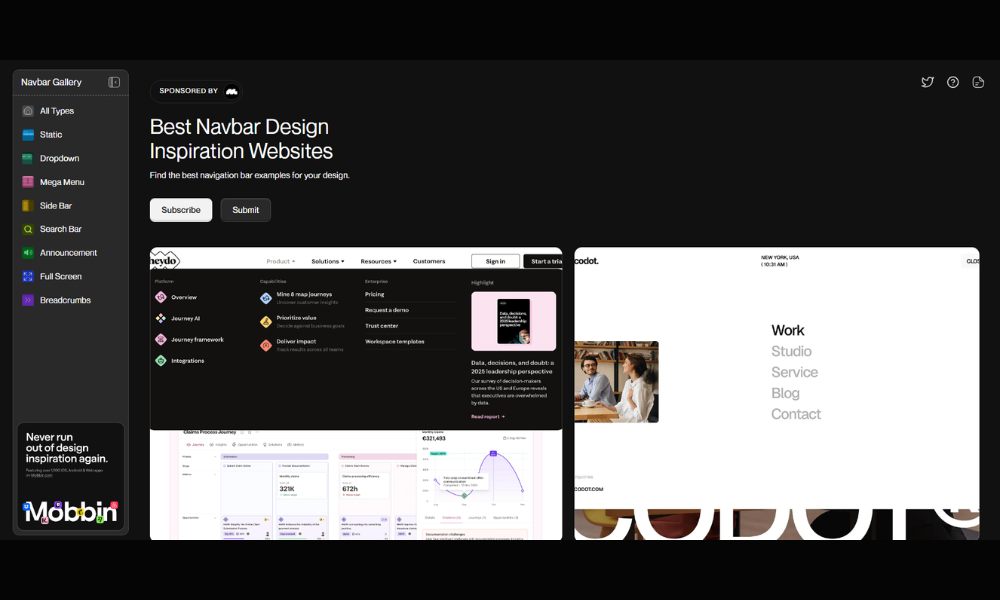Click the help question-mark icon
Viewport: 1000px width, 600px height.
click(x=953, y=82)
